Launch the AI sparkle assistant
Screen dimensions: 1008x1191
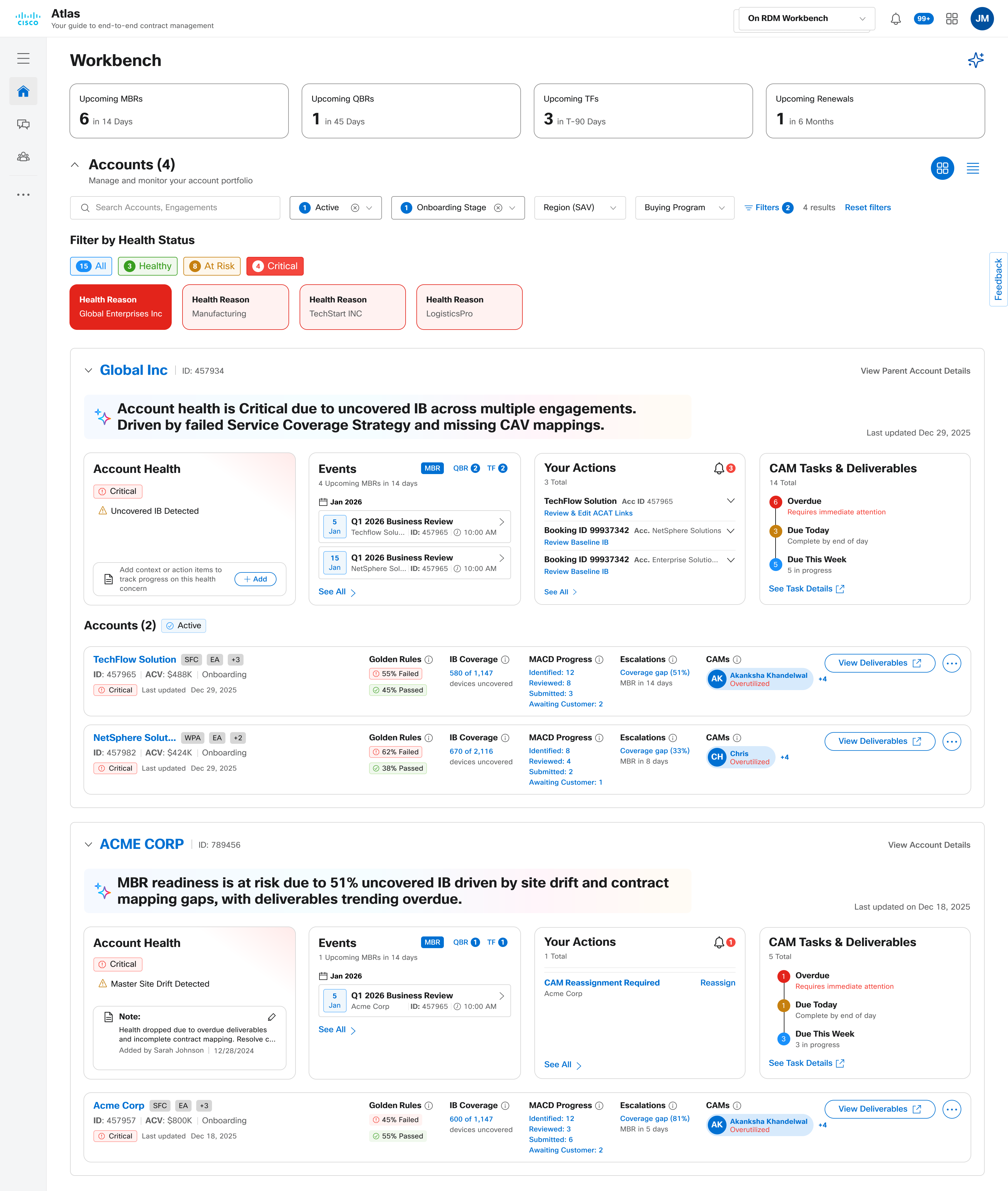coord(976,60)
